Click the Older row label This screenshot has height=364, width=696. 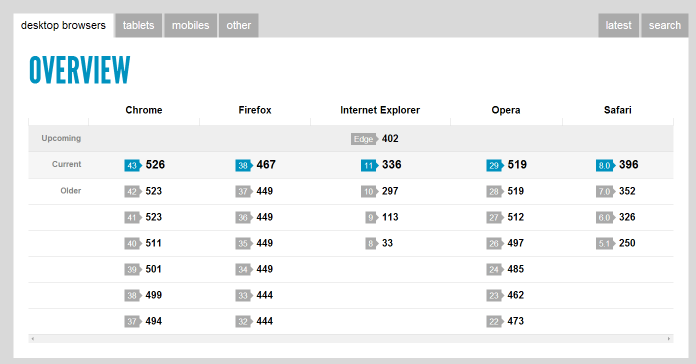pyautogui.click(x=71, y=191)
